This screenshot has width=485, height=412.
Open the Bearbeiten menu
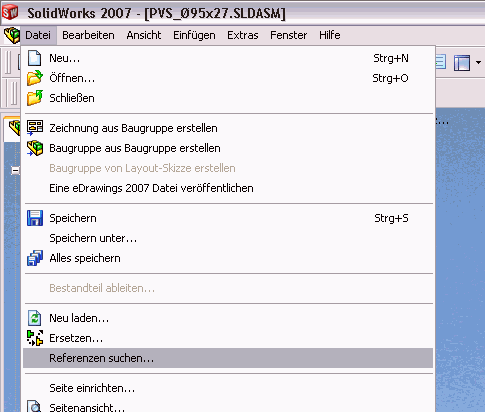tap(88, 35)
